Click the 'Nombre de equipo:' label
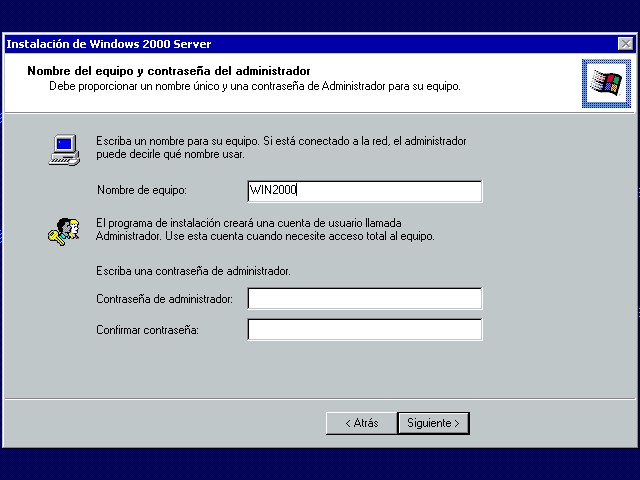The image size is (640, 480). point(142,190)
